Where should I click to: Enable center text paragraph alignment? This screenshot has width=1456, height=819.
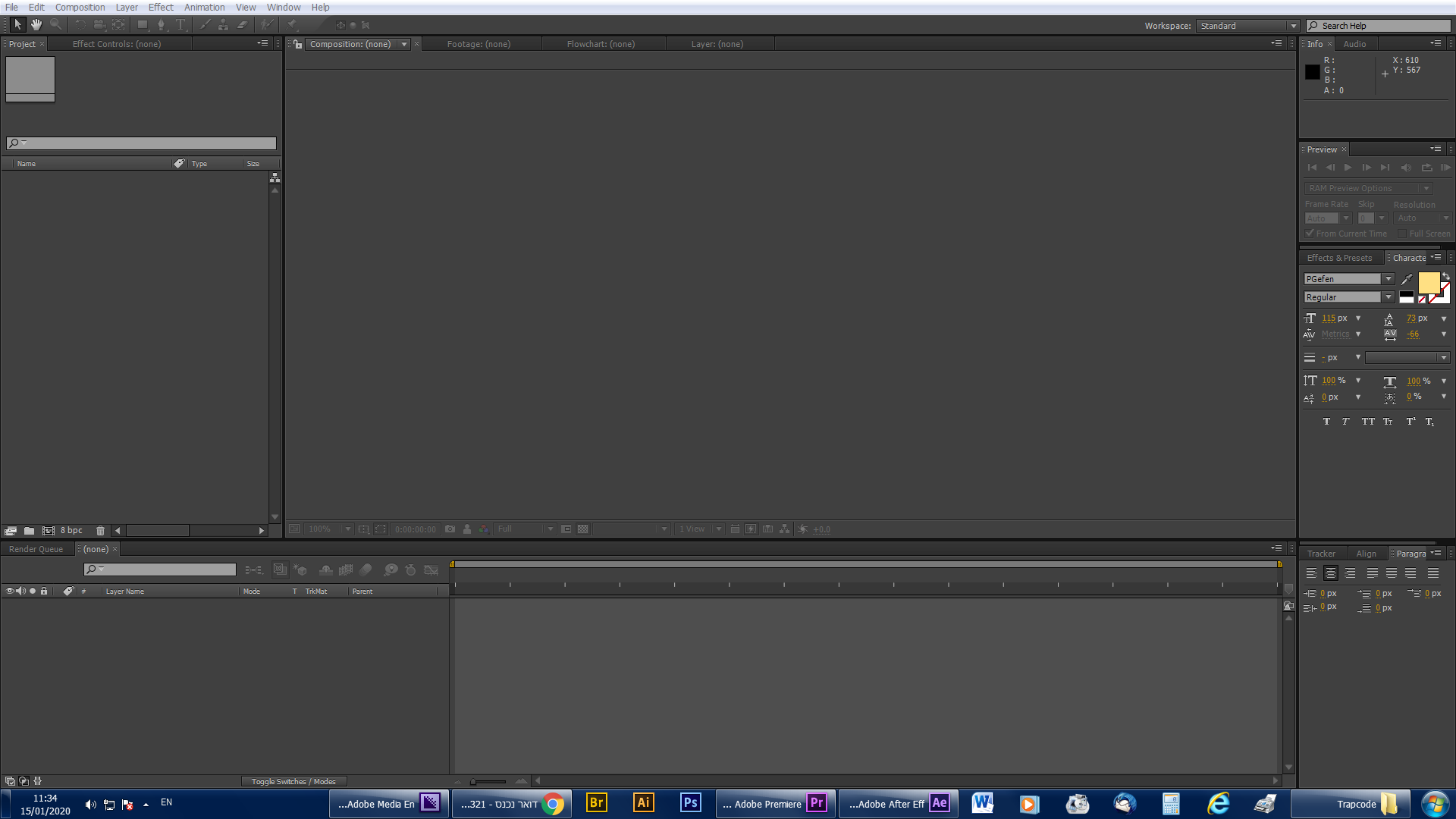pos(1330,573)
